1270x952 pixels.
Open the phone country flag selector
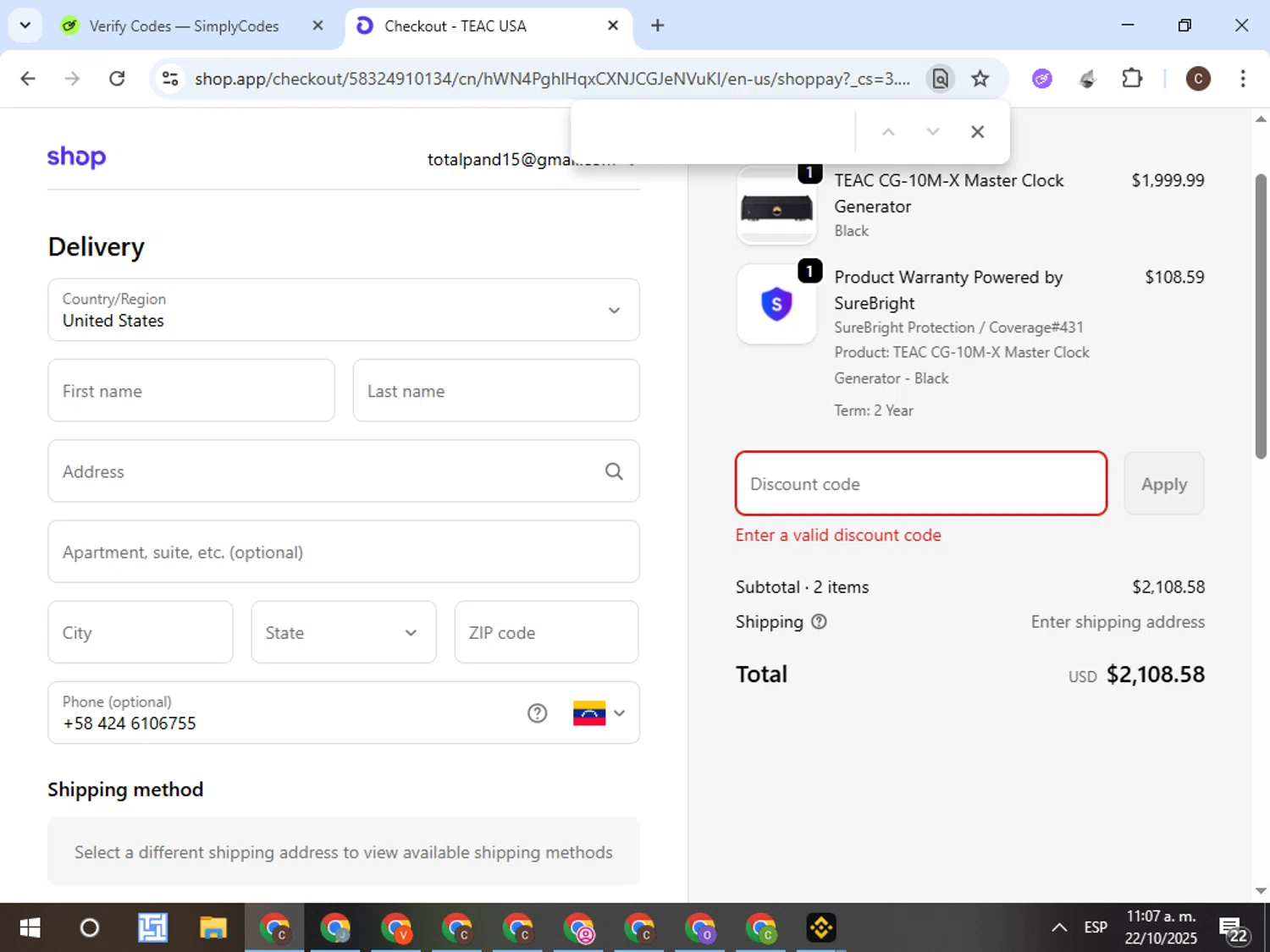point(599,713)
